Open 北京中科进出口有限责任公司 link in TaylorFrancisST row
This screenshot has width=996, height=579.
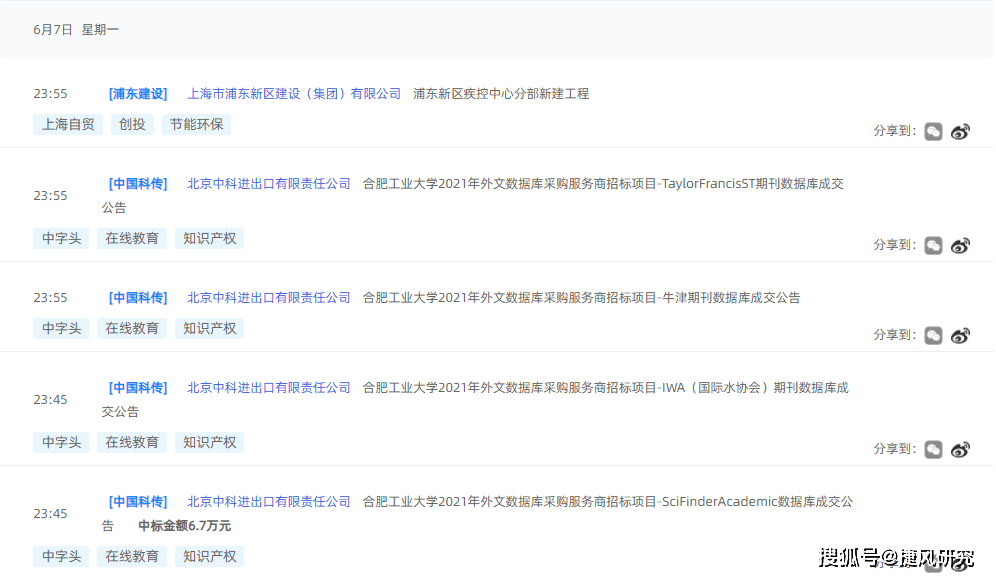coord(269,184)
